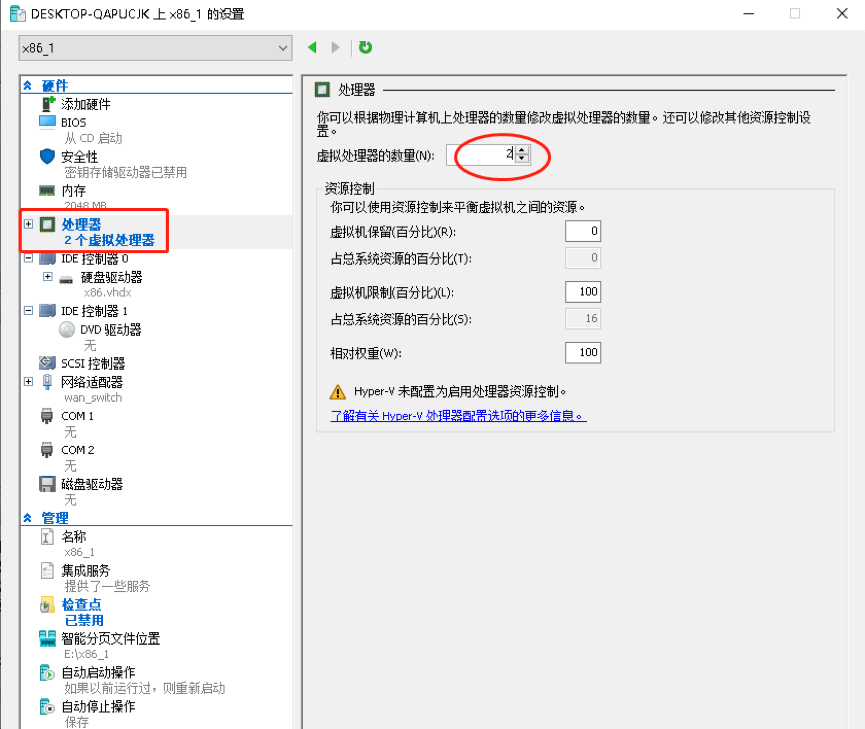865x729 pixels.
Task: Click the wan_switch network entry
Action: click(93, 397)
